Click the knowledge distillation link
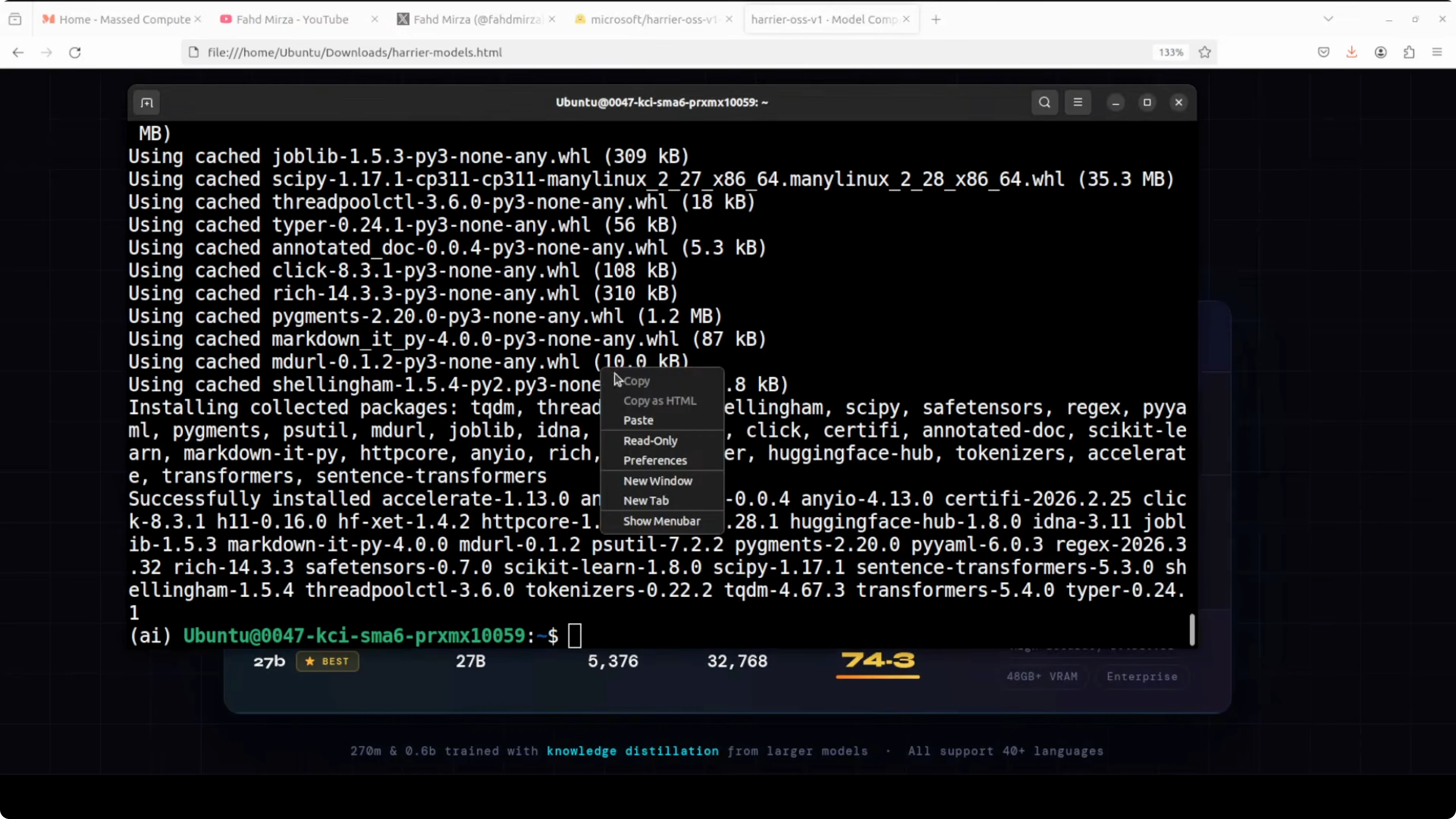Image resolution: width=1456 pixels, height=819 pixels. (x=632, y=751)
